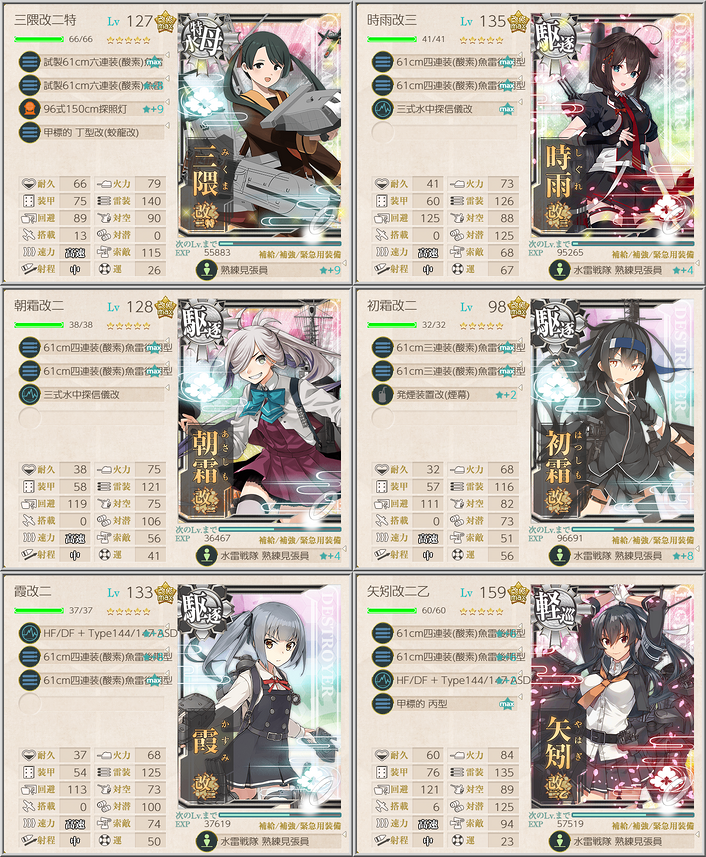This screenshot has width=706, height=857.
Task: Click the torpedo icon beside Yahagi's 甲標的 丙型
Action: [x=383, y=703]
